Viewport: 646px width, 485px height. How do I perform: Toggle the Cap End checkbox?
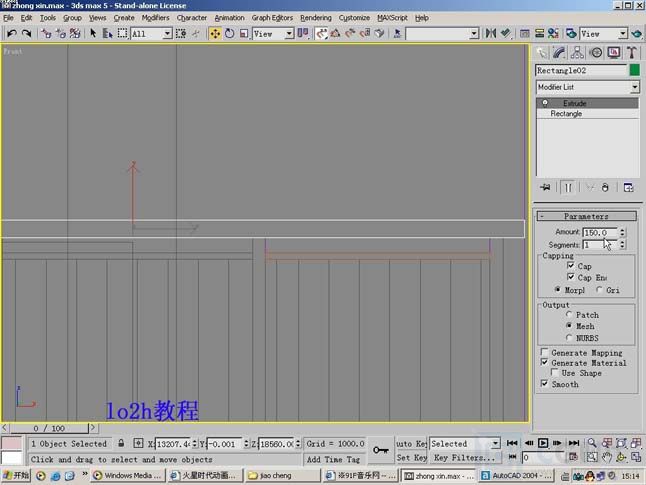(571, 277)
